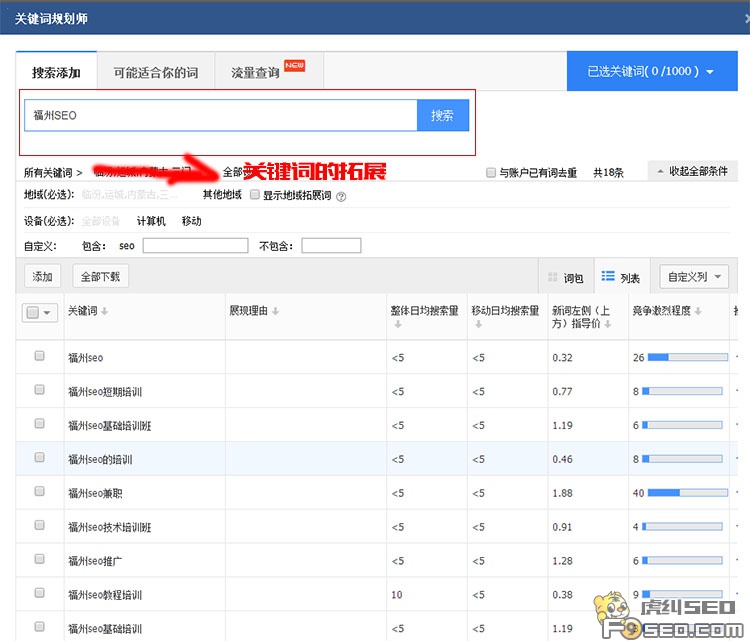Open the 流量查询 tab
The image size is (750, 641).
256,72
